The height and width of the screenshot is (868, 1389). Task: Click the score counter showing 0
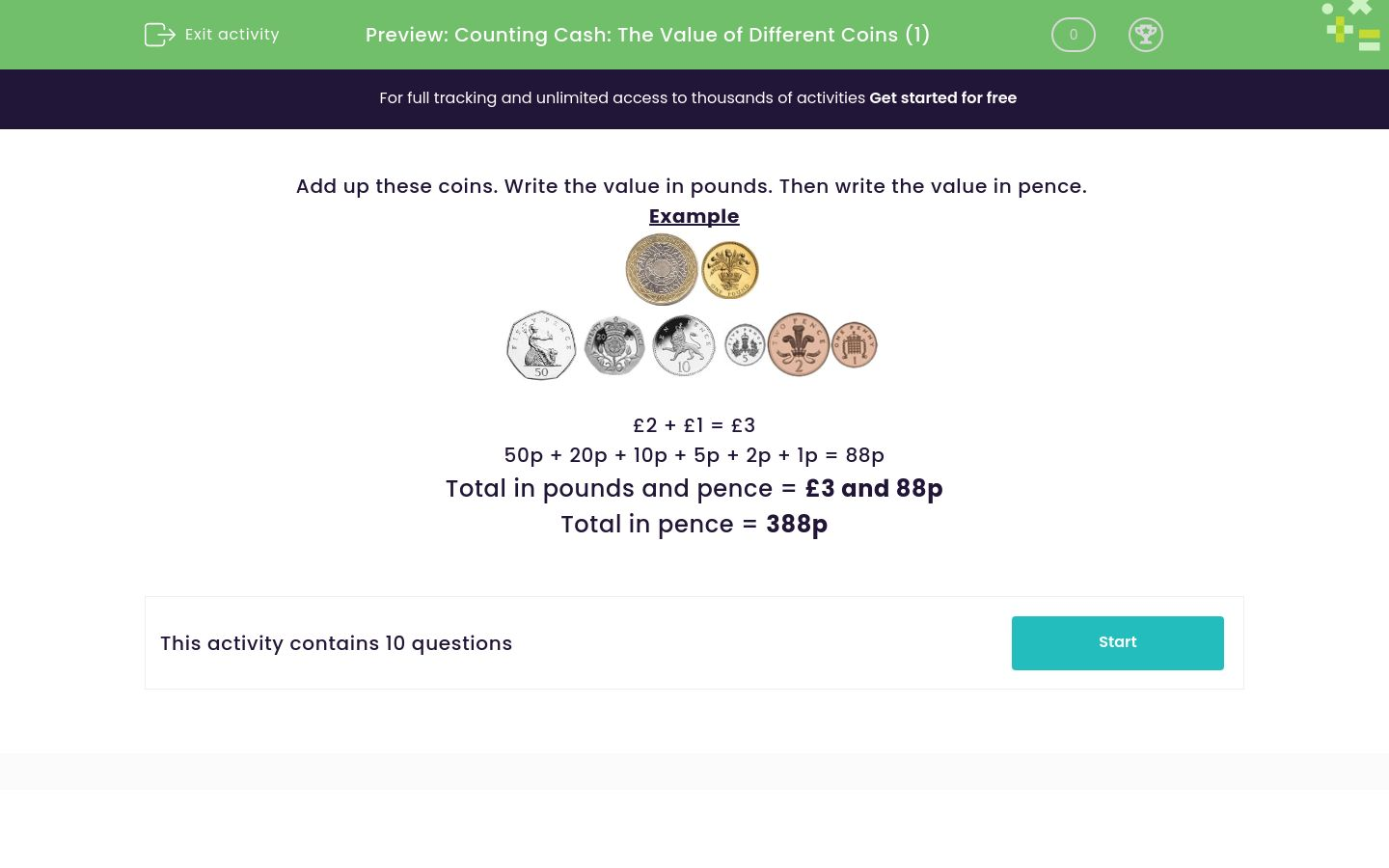[x=1073, y=35]
